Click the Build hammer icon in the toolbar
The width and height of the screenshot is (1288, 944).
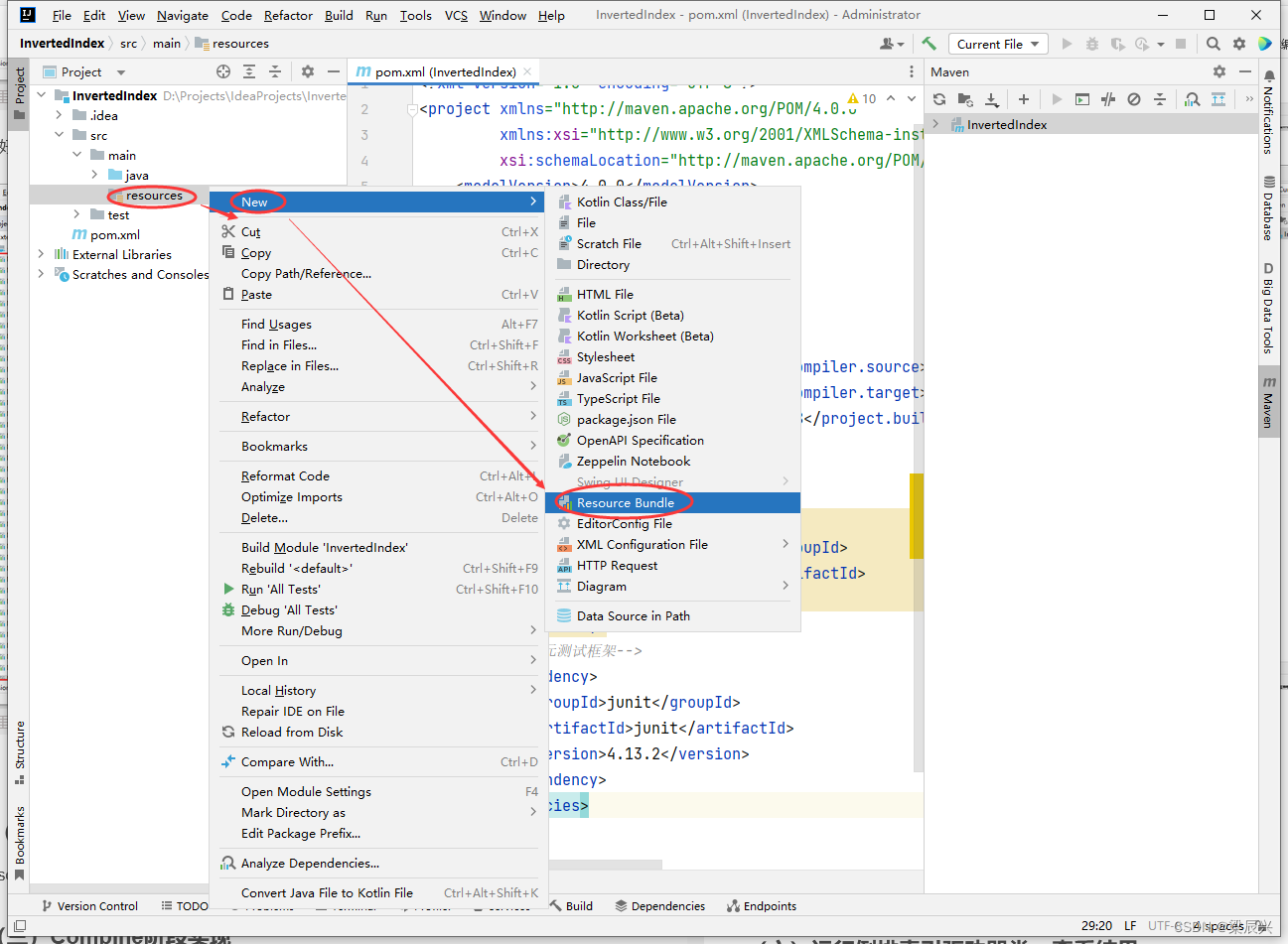[x=929, y=44]
